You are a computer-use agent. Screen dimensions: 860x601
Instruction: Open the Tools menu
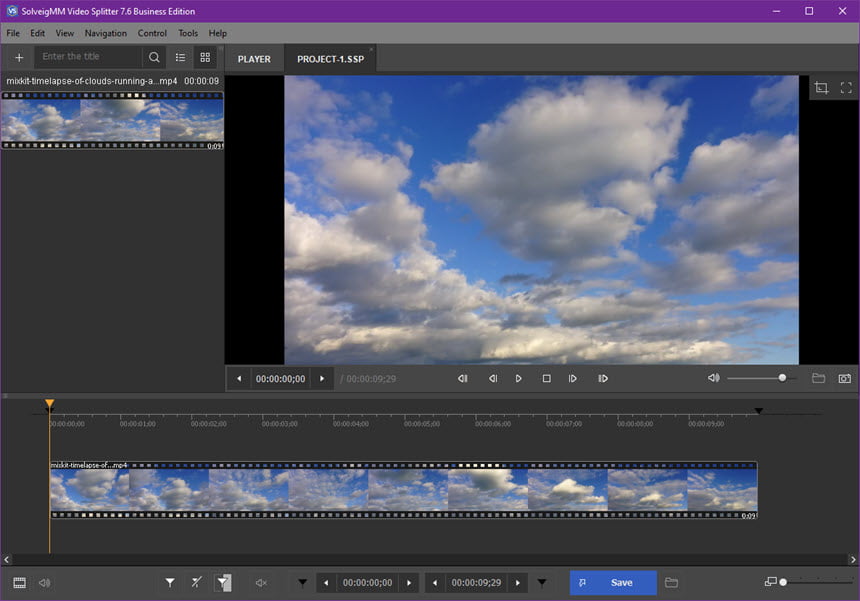pos(188,33)
